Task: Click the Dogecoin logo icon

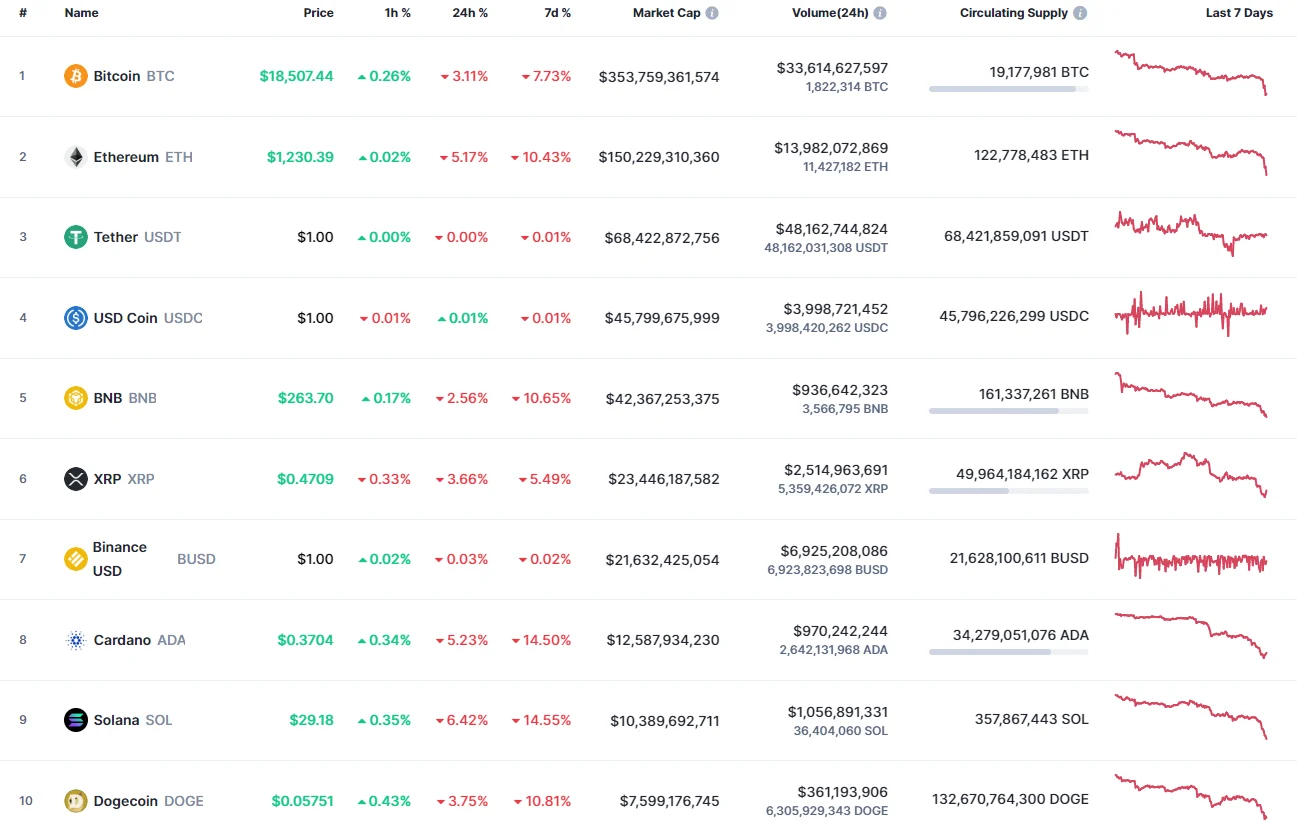Action: tap(76, 800)
